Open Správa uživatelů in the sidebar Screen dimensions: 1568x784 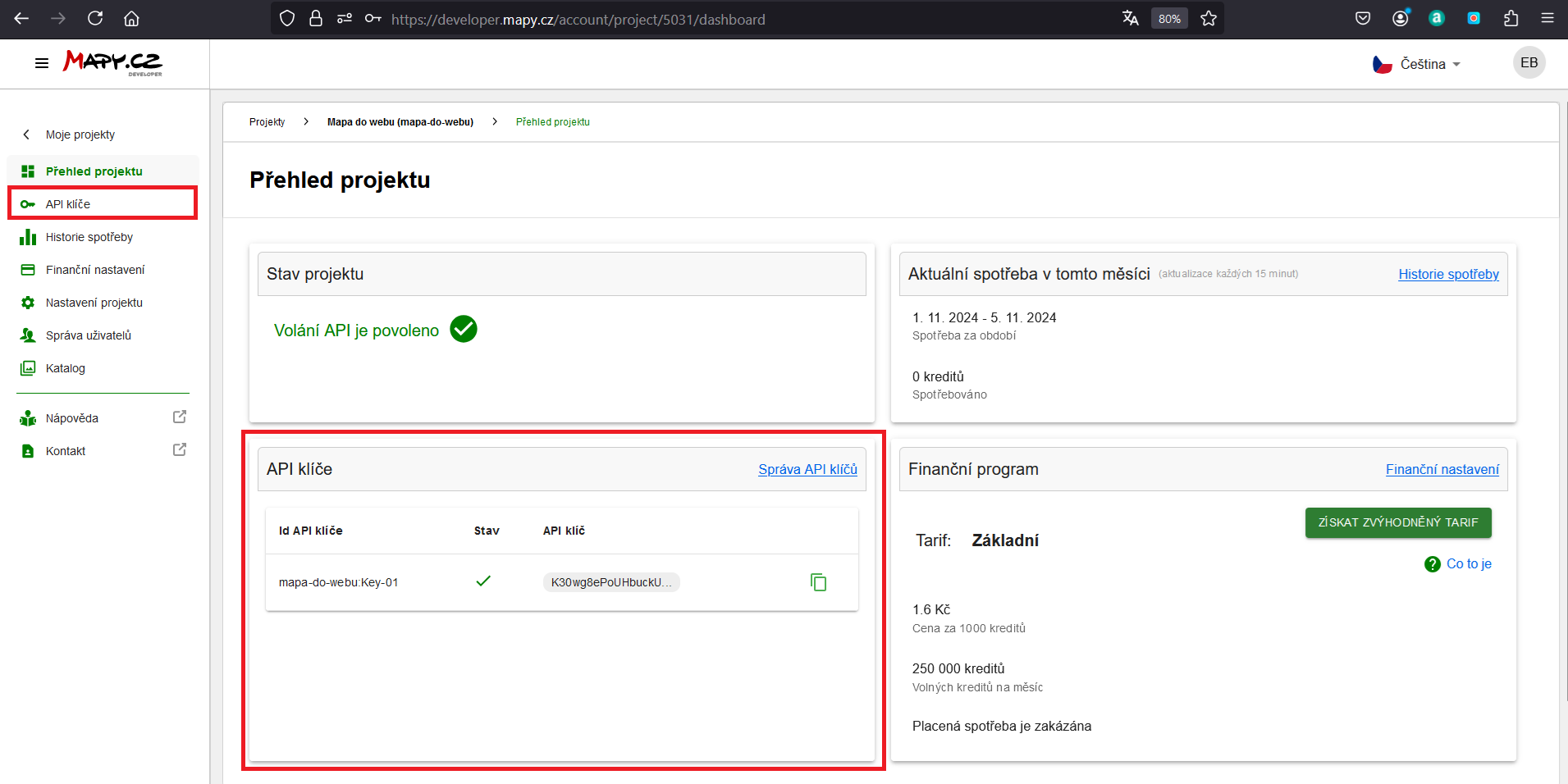point(88,335)
